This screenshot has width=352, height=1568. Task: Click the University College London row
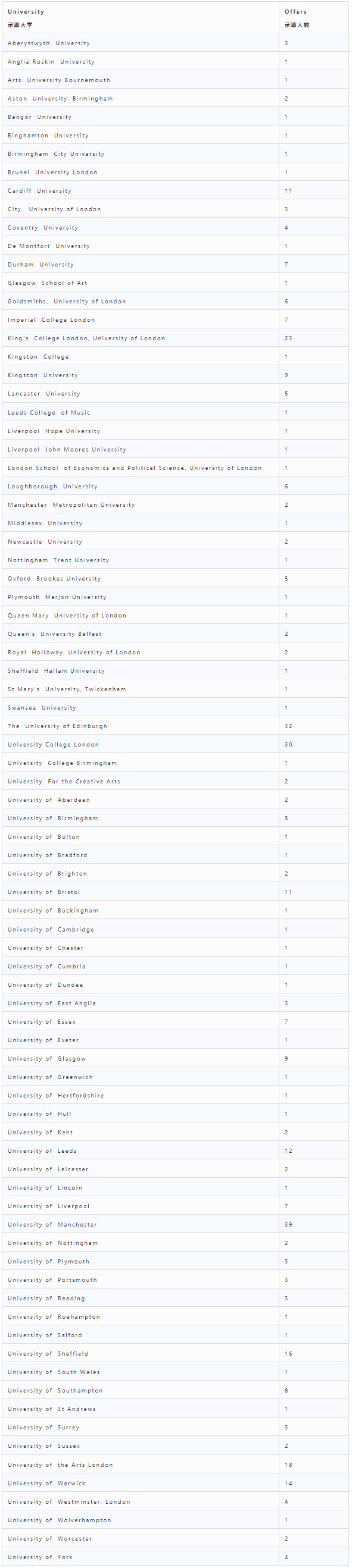click(175, 744)
